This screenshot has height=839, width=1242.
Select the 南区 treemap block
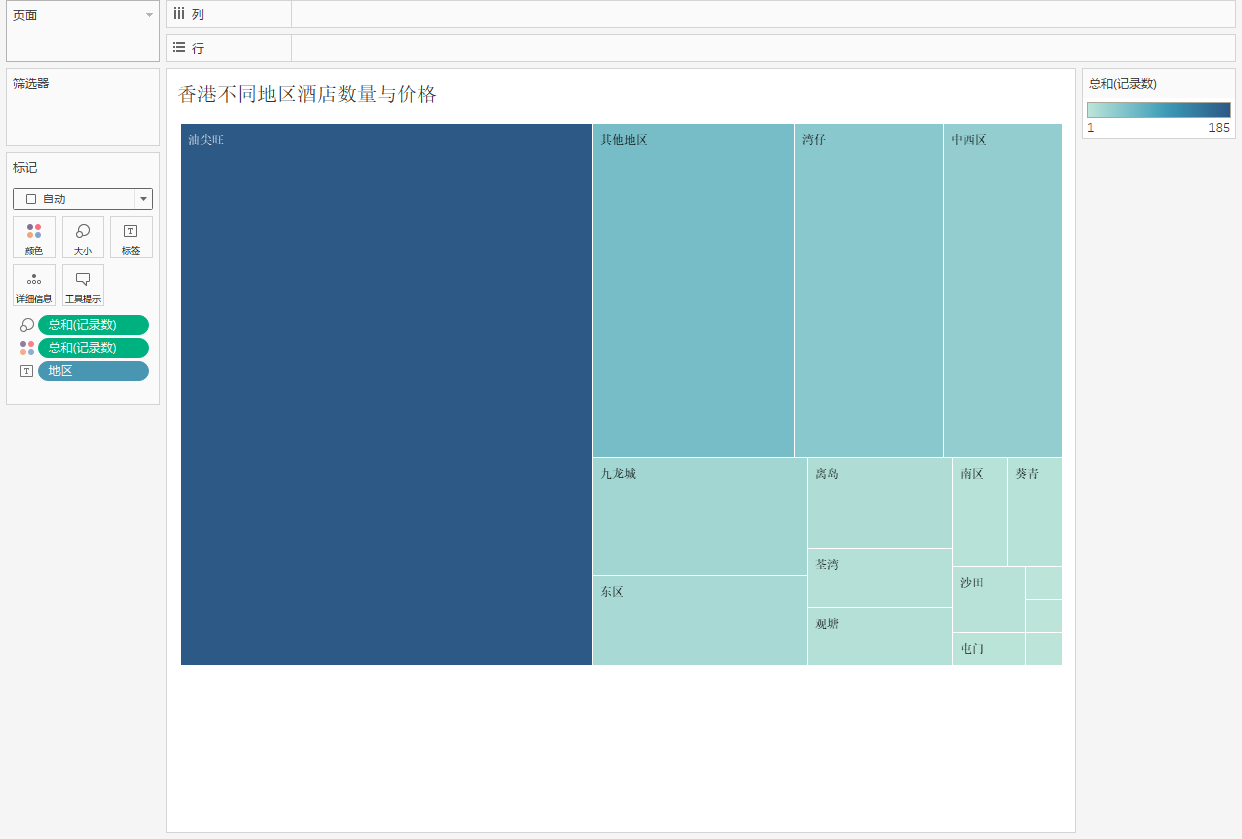[980, 512]
